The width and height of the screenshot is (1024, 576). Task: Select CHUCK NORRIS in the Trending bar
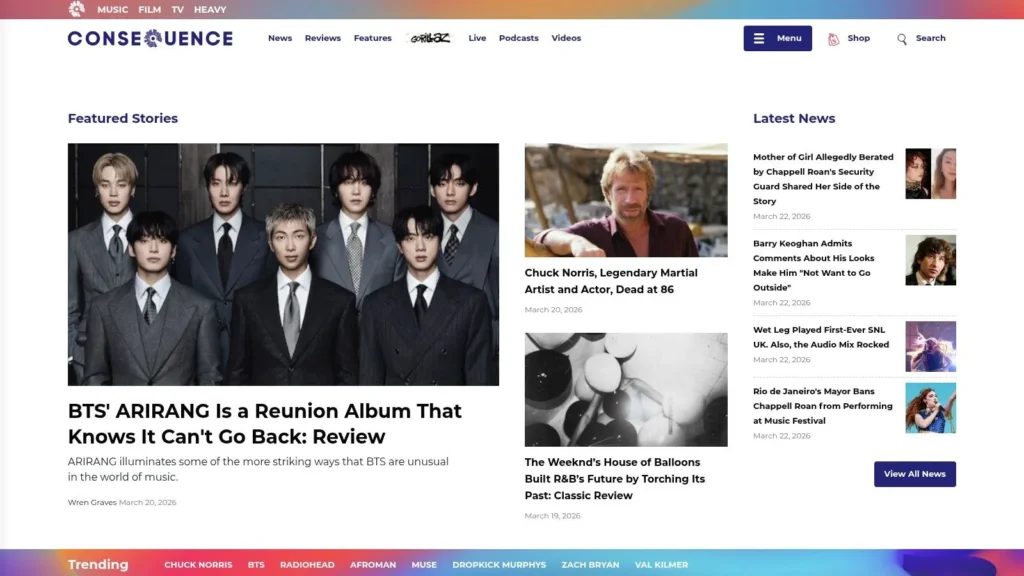[198, 564]
